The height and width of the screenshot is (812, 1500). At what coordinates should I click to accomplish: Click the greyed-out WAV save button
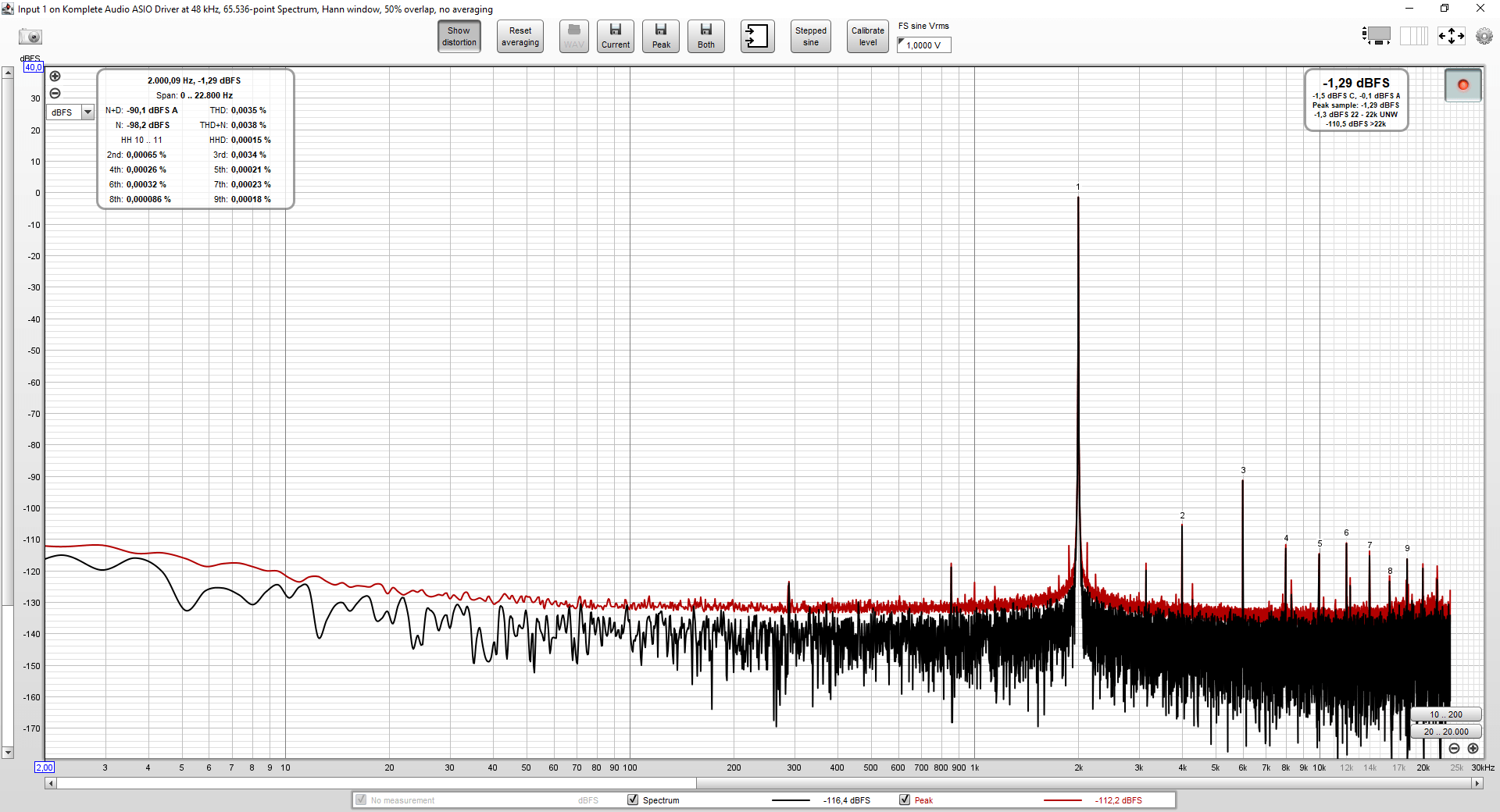pos(573,37)
